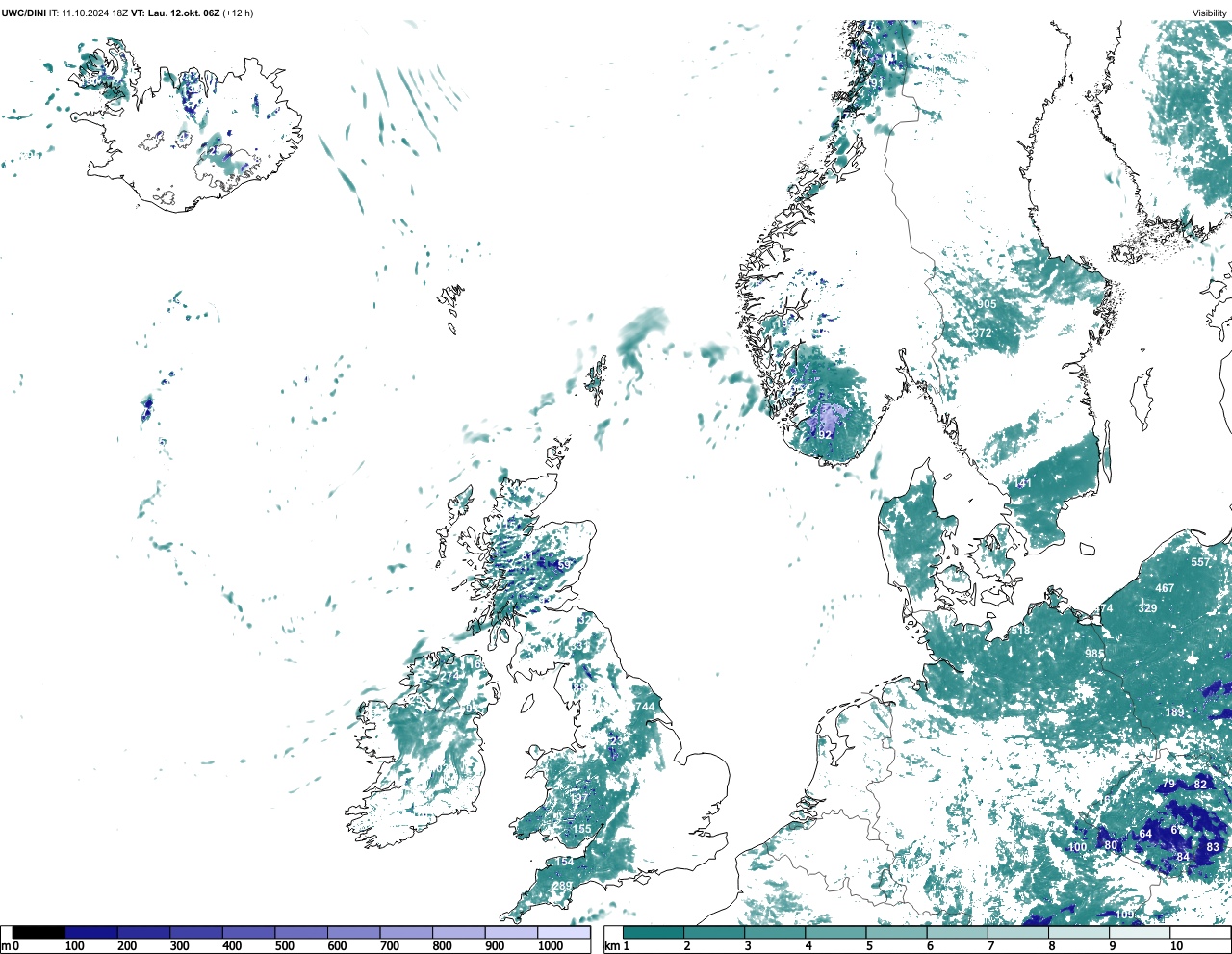
Task: Click the "84" visibility value
Action: click(x=1183, y=857)
